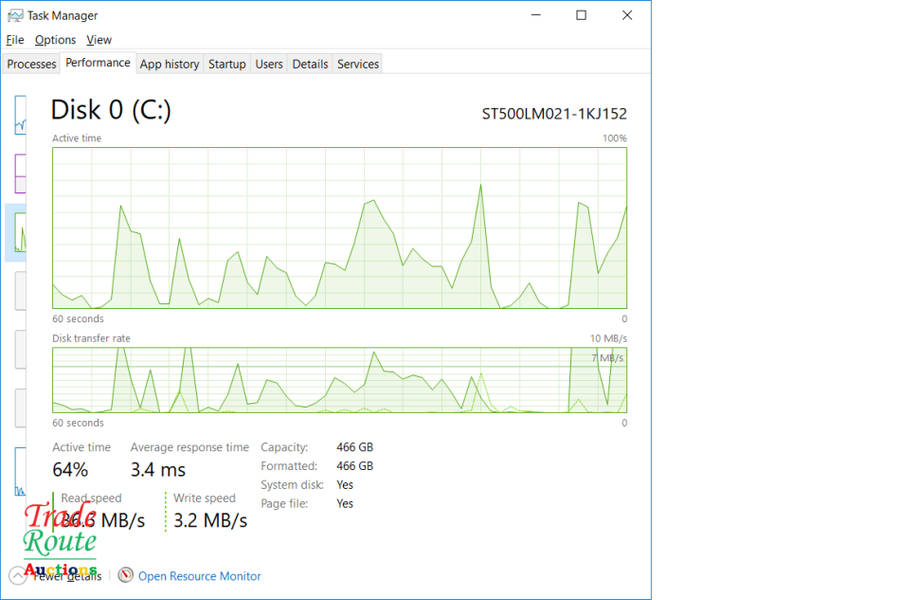Click the Open Resource Monitor link
Image resolution: width=900 pixels, height=600 pixels.
click(199, 576)
